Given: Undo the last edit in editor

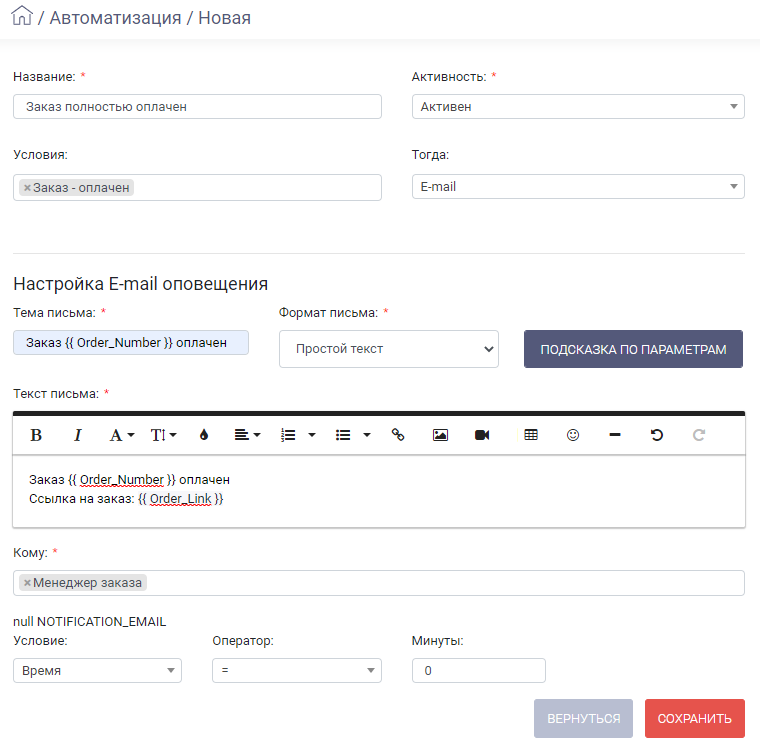Looking at the screenshot, I should (657, 435).
